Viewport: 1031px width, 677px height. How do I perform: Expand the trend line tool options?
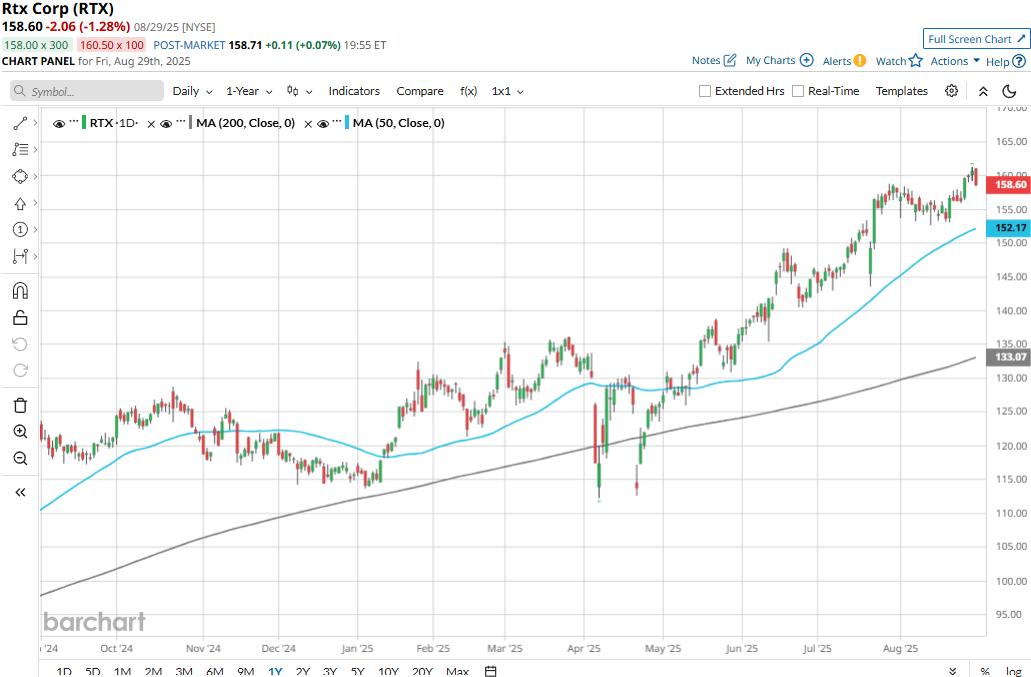pyautogui.click(x=35, y=123)
